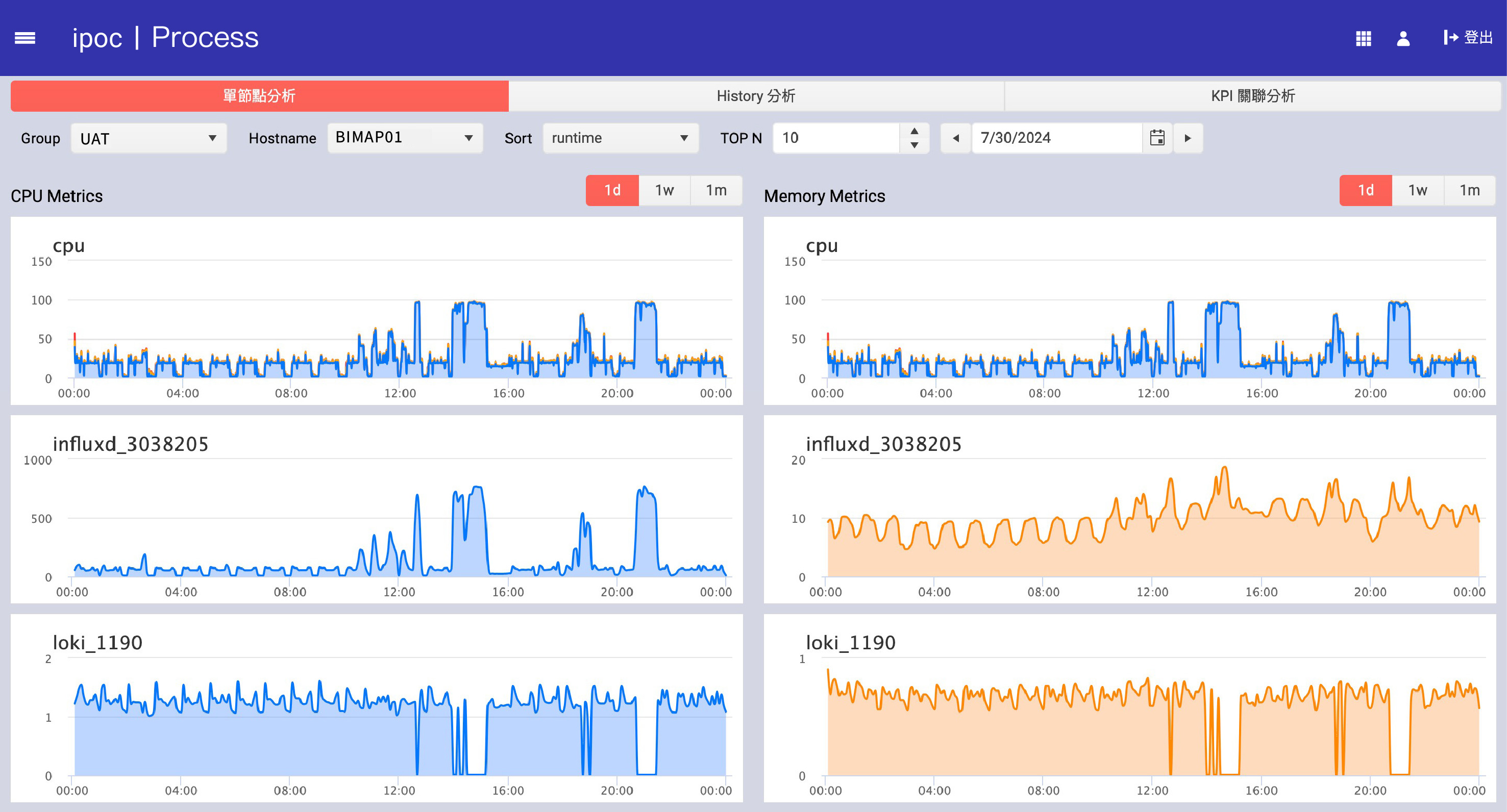1507x812 pixels.
Task: Select 1m range for CPU Metrics
Action: pos(716,191)
